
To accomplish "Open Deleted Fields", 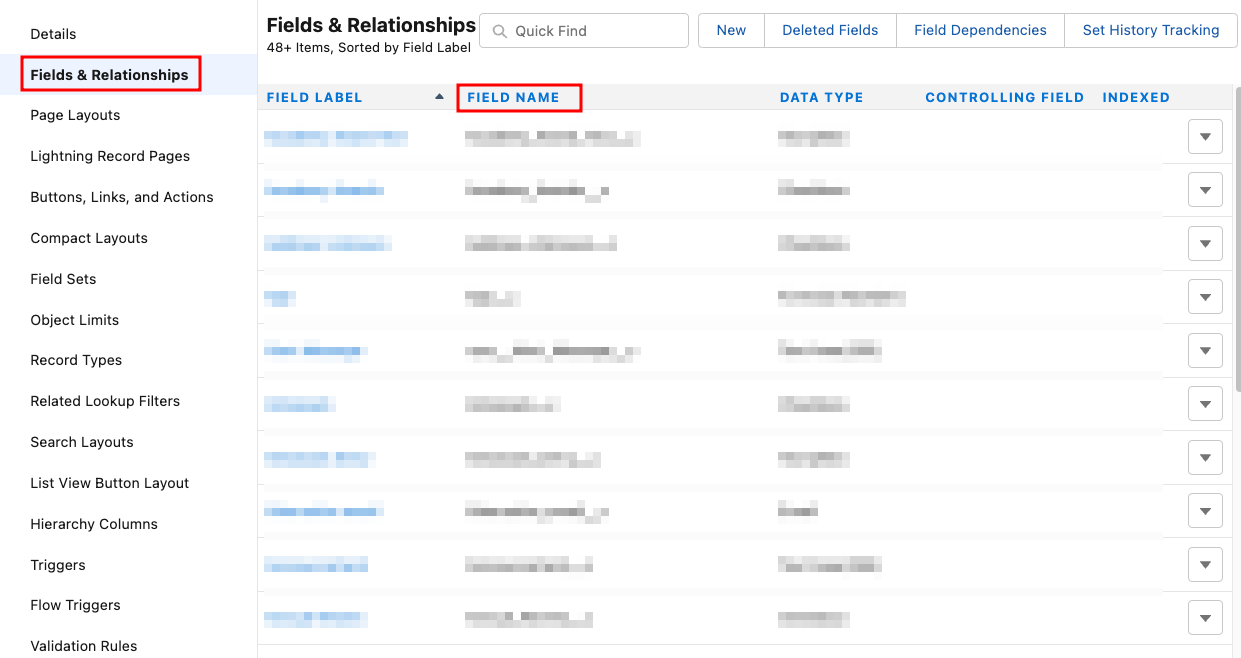I will (x=830, y=31).
